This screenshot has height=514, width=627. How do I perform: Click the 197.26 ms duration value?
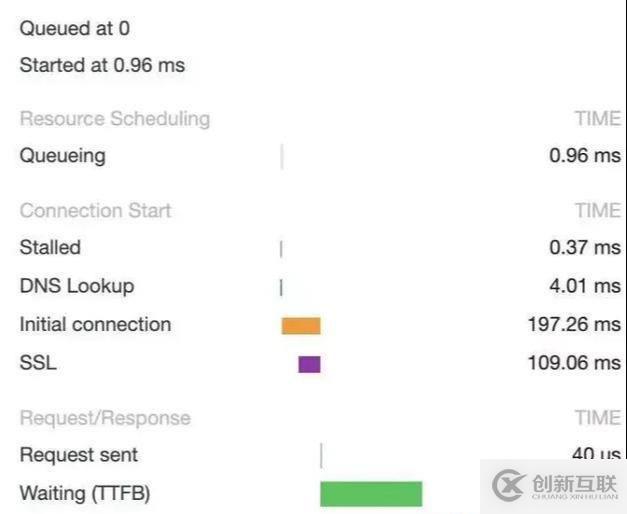(x=573, y=324)
